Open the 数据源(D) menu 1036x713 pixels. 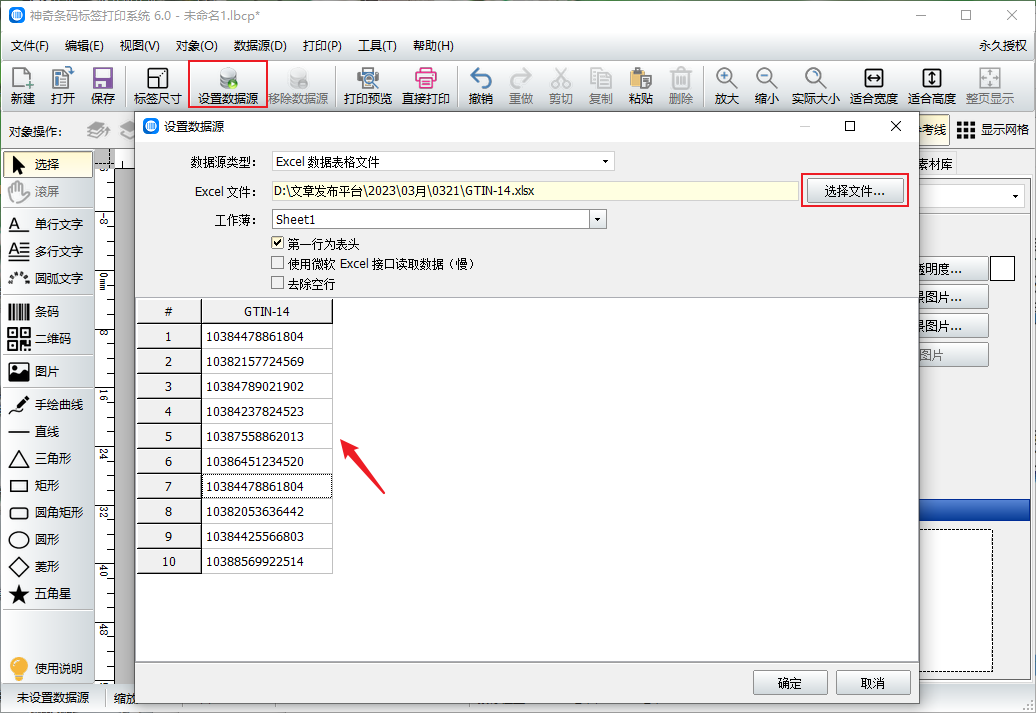point(260,46)
